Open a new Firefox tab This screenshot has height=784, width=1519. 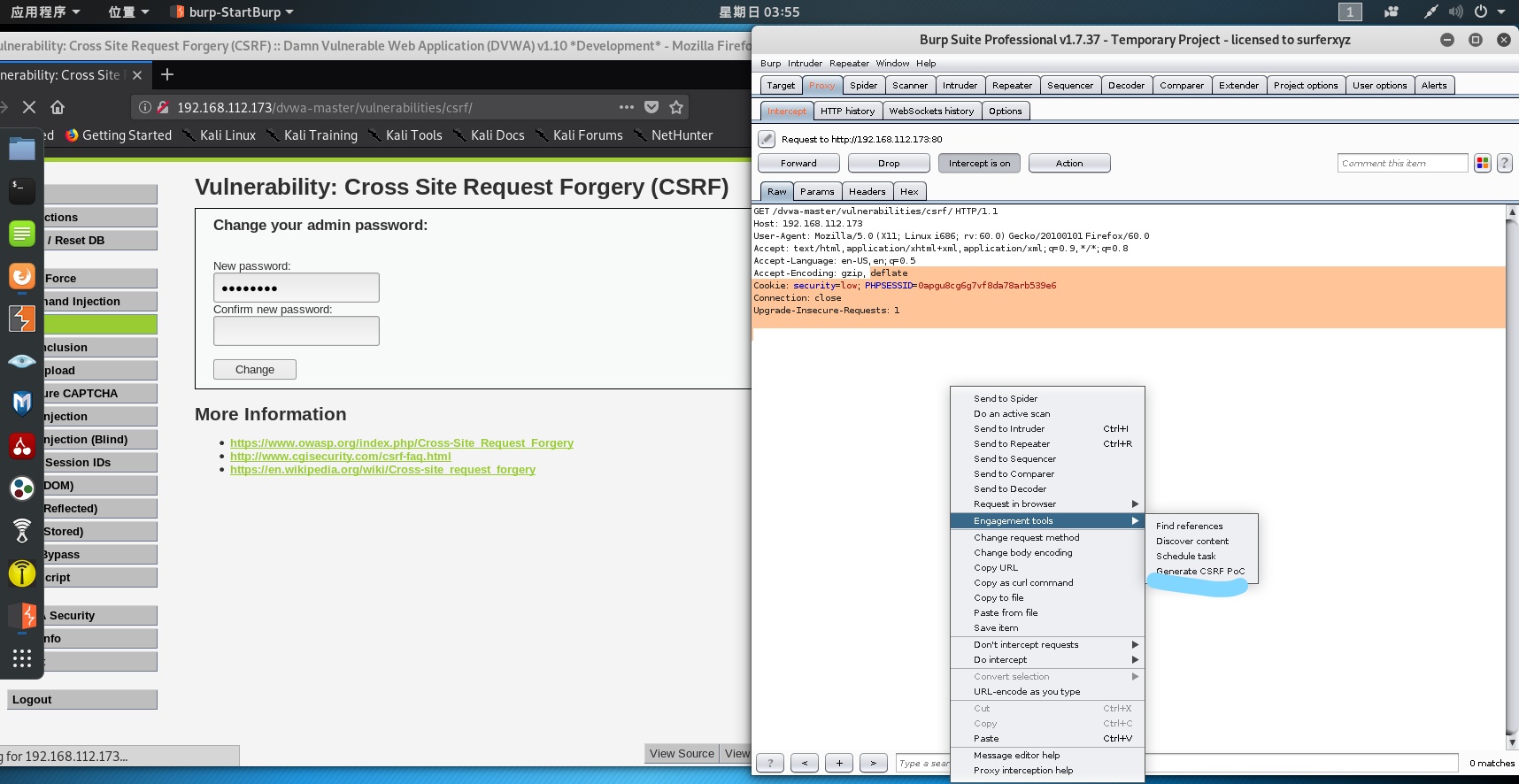(x=167, y=74)
